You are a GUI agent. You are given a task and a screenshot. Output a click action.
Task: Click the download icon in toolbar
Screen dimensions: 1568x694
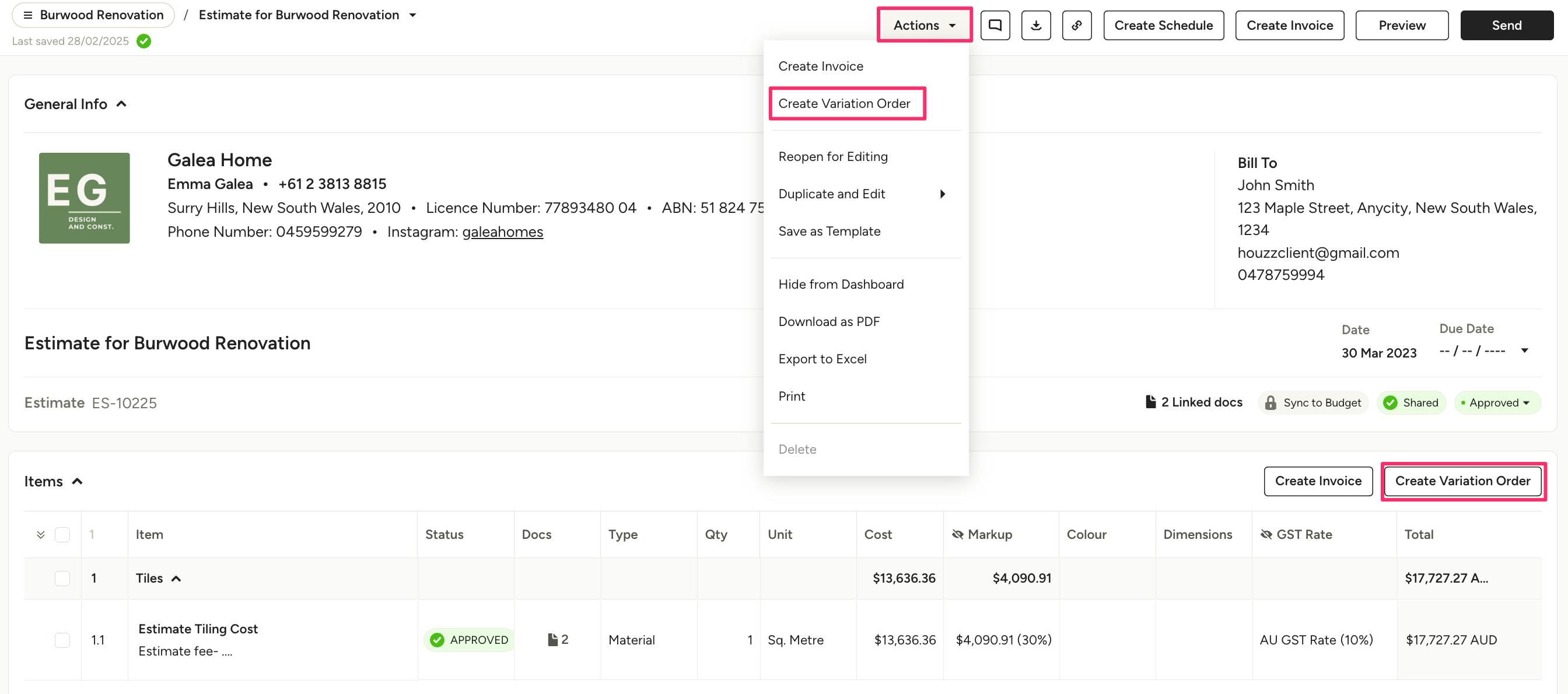[x=1036, y=25]
